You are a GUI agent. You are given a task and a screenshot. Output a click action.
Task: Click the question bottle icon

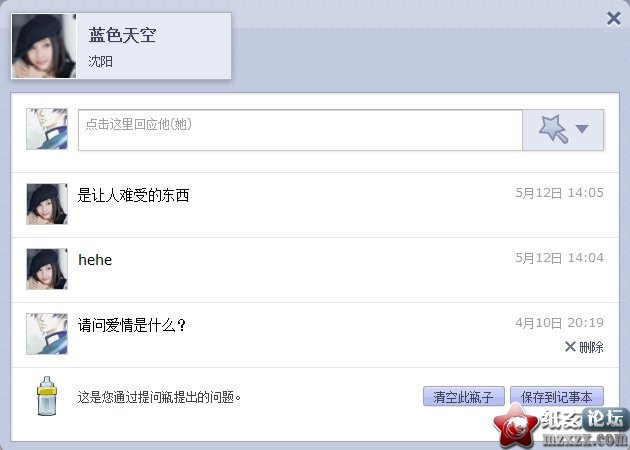pos(47,396)
